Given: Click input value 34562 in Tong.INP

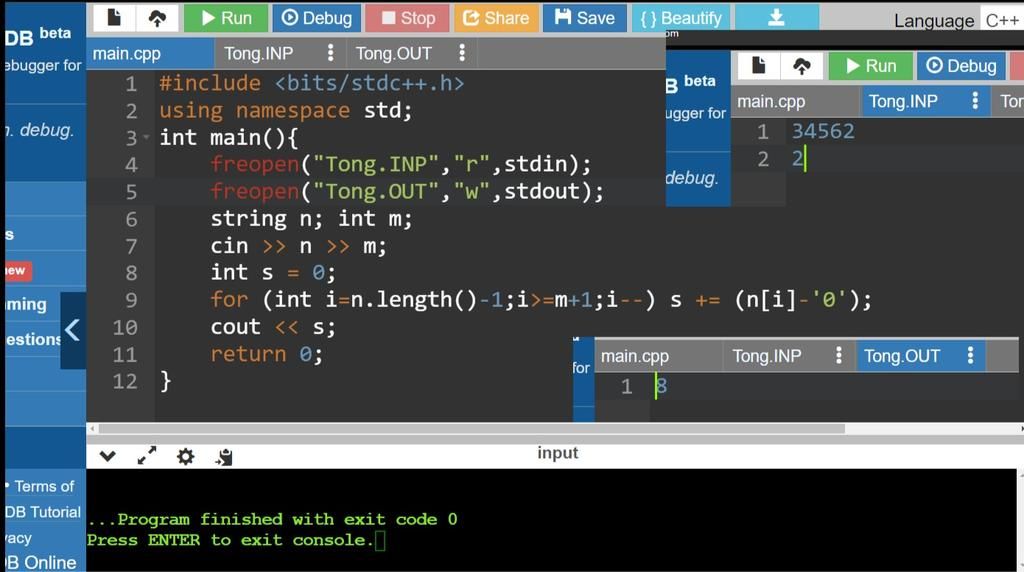Looking at the screenshot, I should tap(823, 131).
